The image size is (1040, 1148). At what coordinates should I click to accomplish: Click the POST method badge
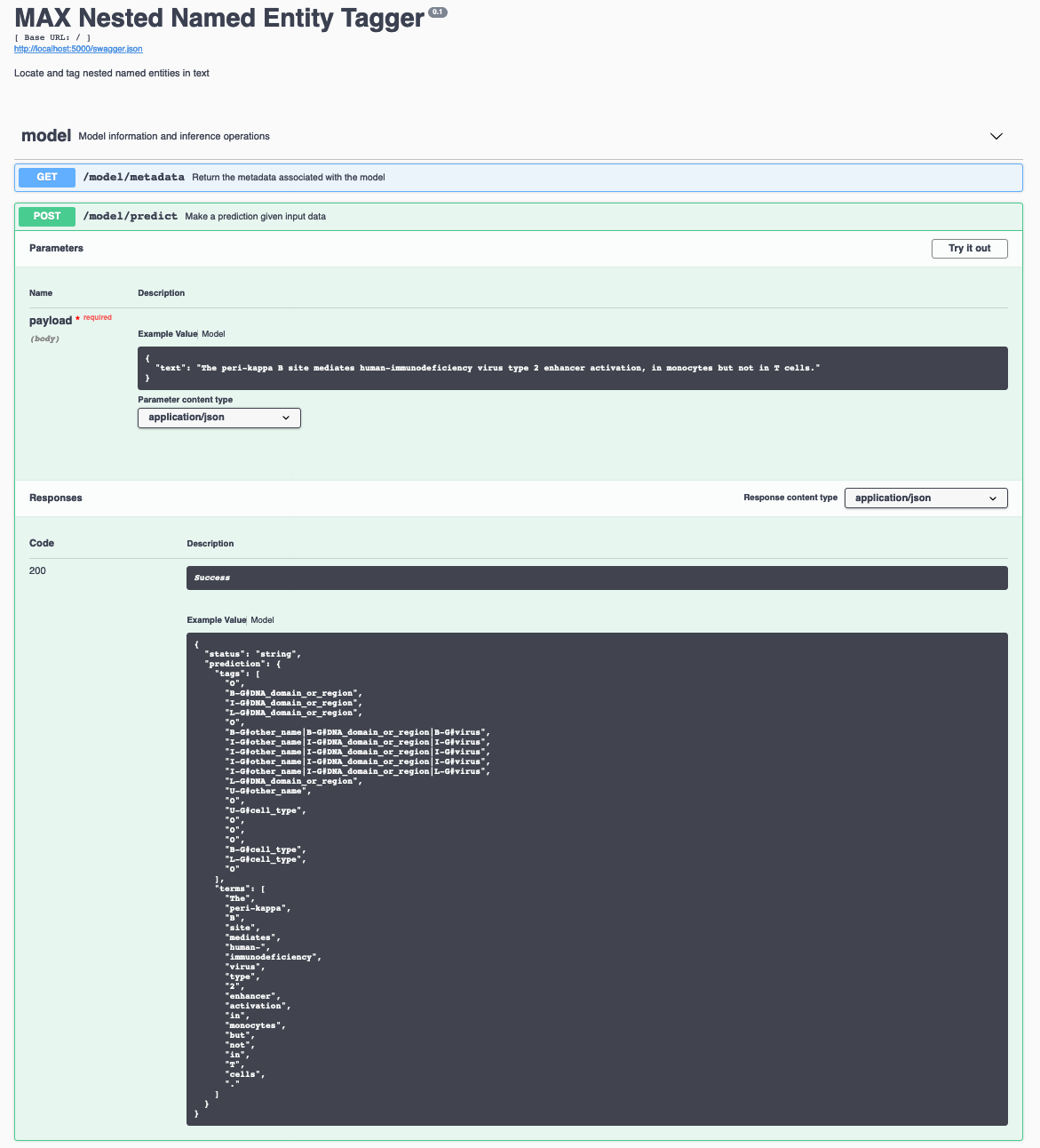(47, 217)
